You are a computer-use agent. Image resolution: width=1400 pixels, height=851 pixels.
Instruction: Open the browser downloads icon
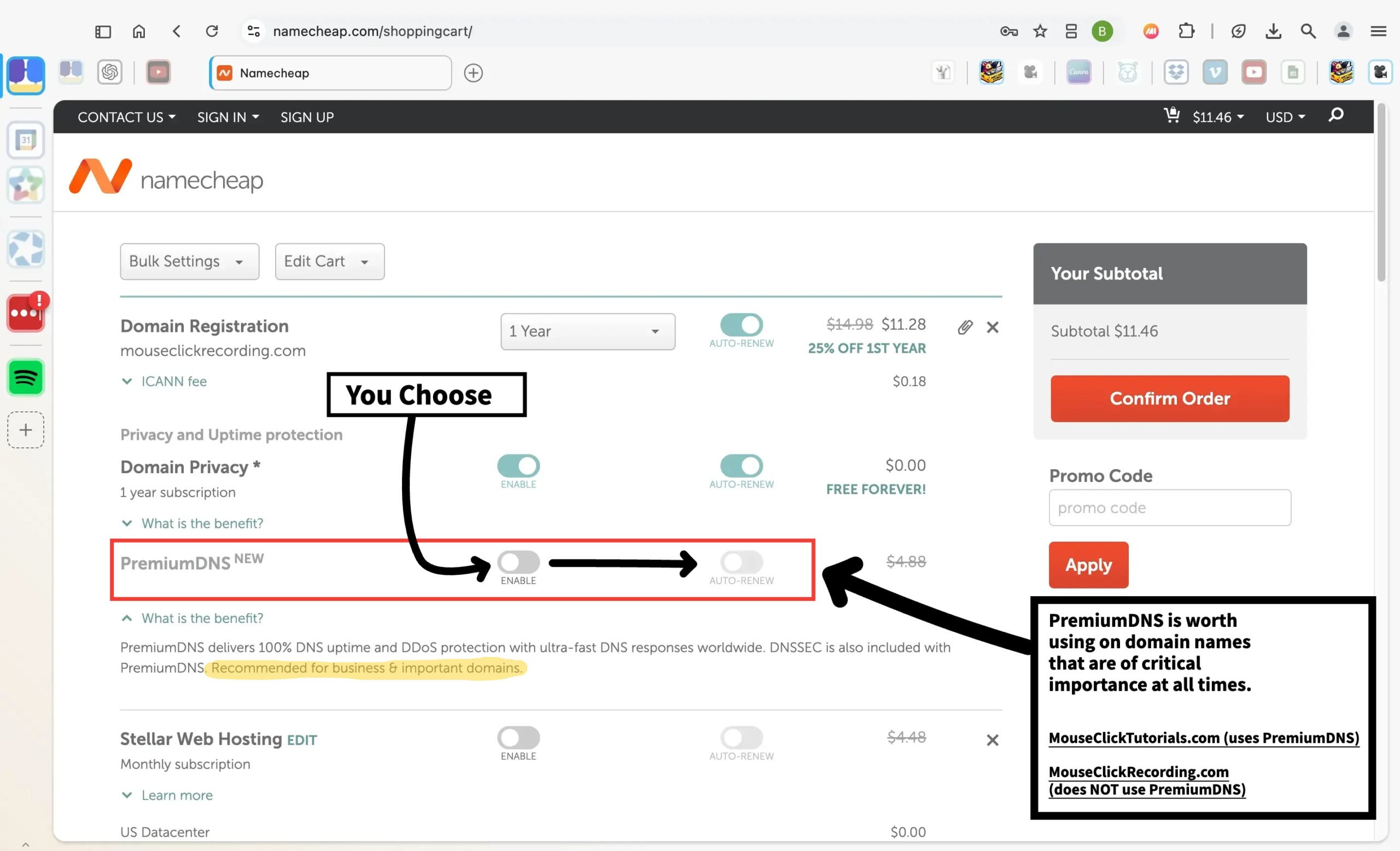[x=1273, y=31]
